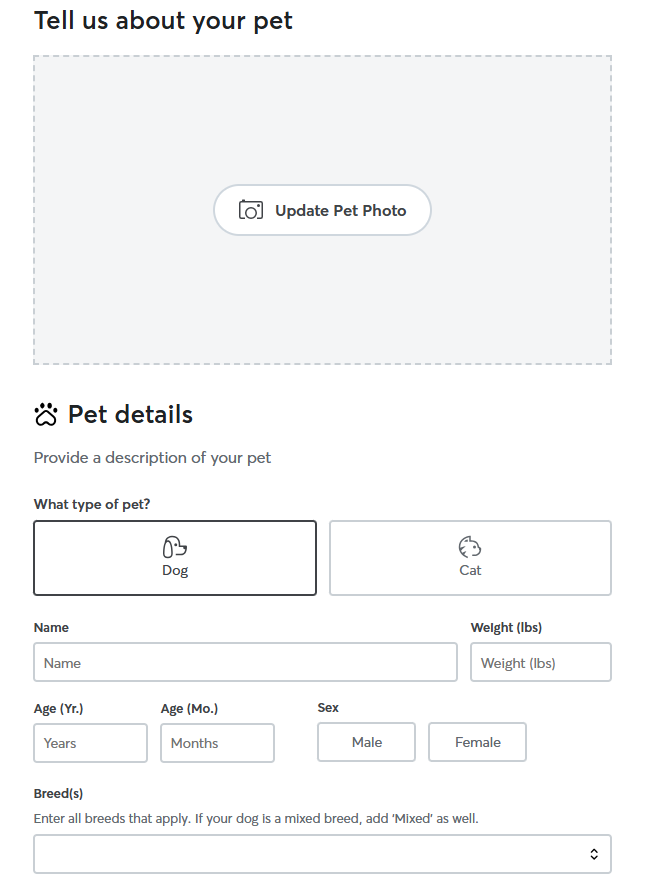Click the "What type of pet?" label
662x883 pixels.
(92, 504)
